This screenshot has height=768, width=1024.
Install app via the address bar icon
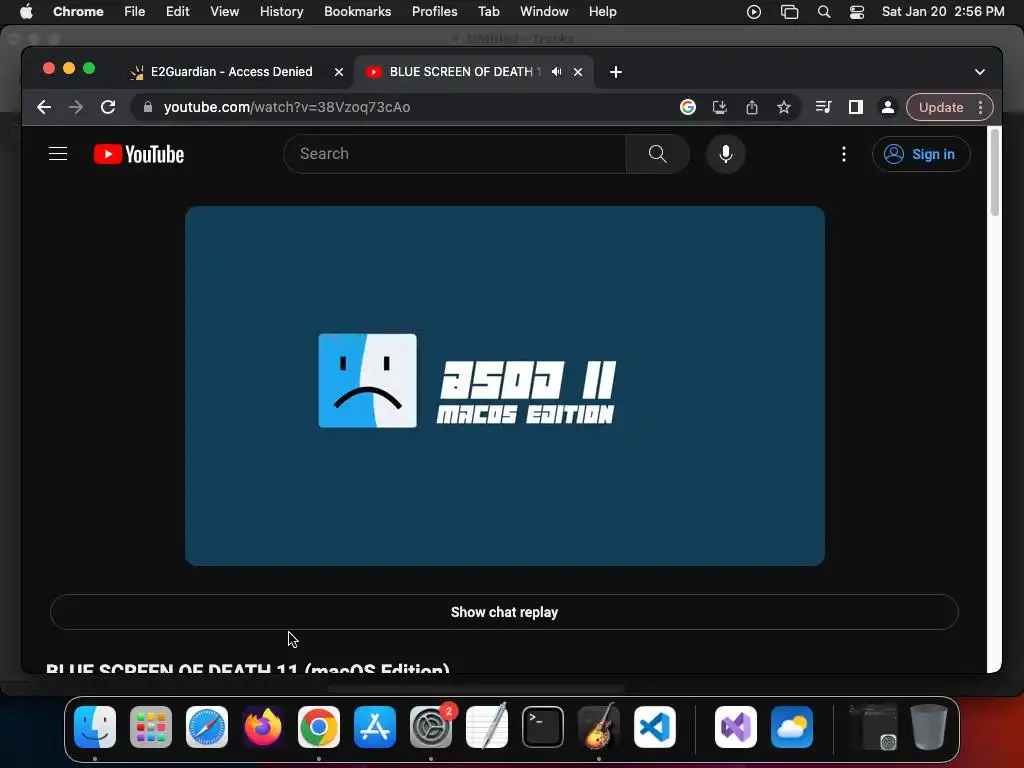[720, 107]
